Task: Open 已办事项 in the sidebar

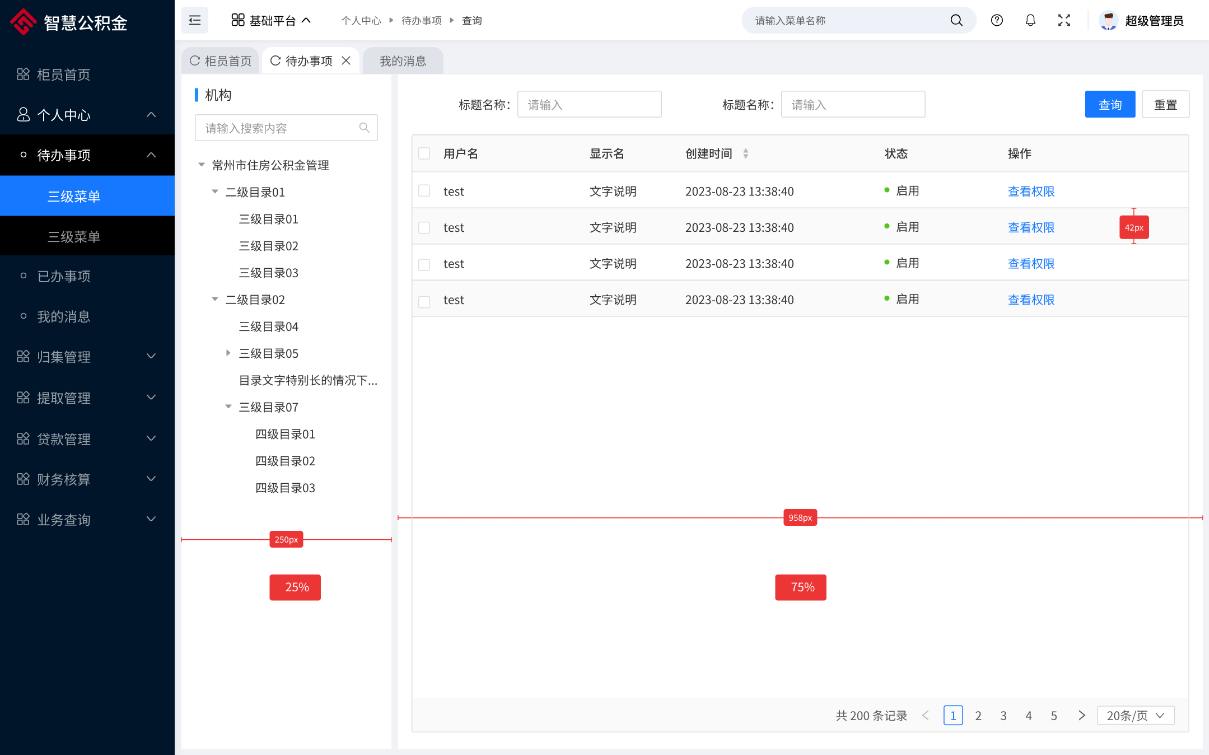Action: pos(64,276)
